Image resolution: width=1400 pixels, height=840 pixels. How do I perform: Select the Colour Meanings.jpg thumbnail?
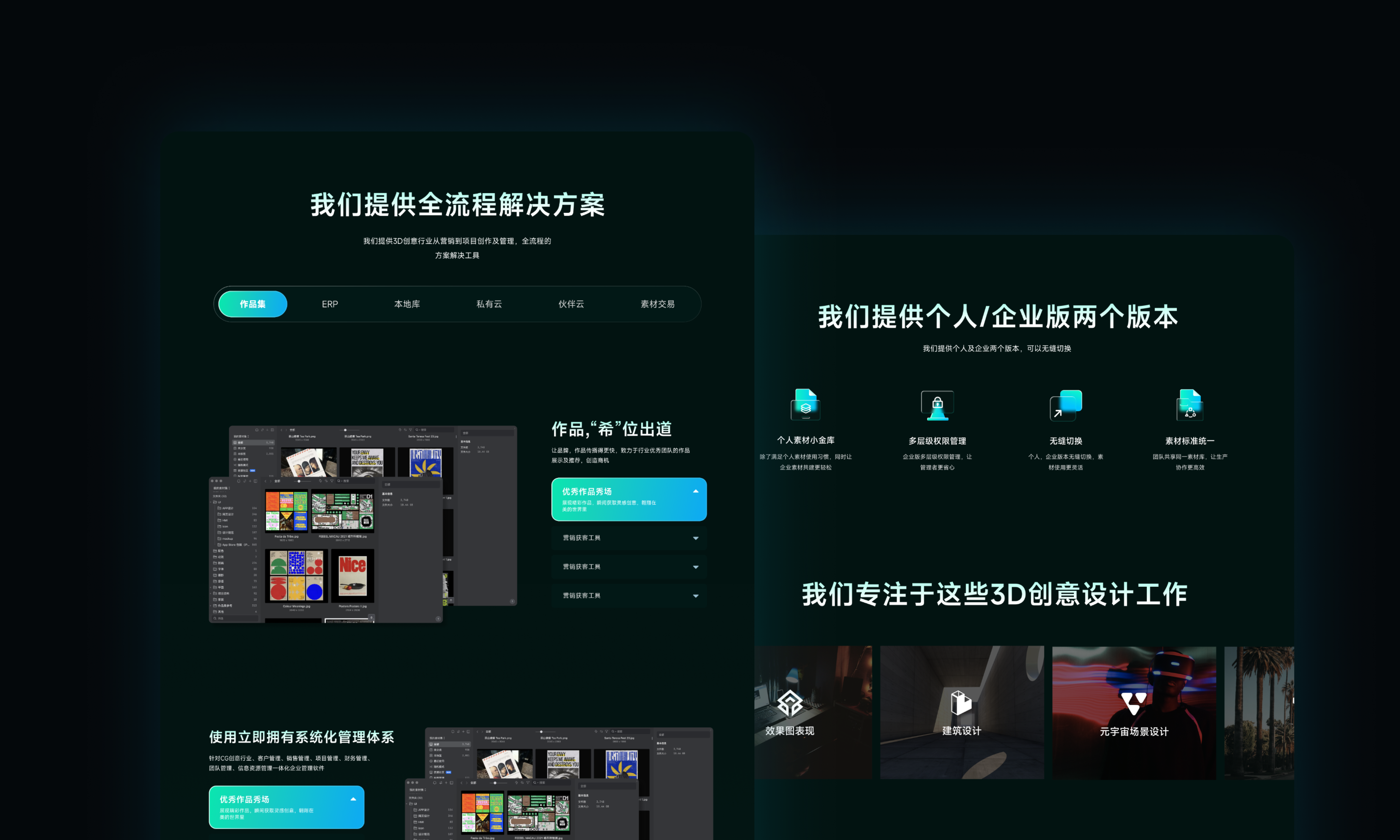point(297,575)
